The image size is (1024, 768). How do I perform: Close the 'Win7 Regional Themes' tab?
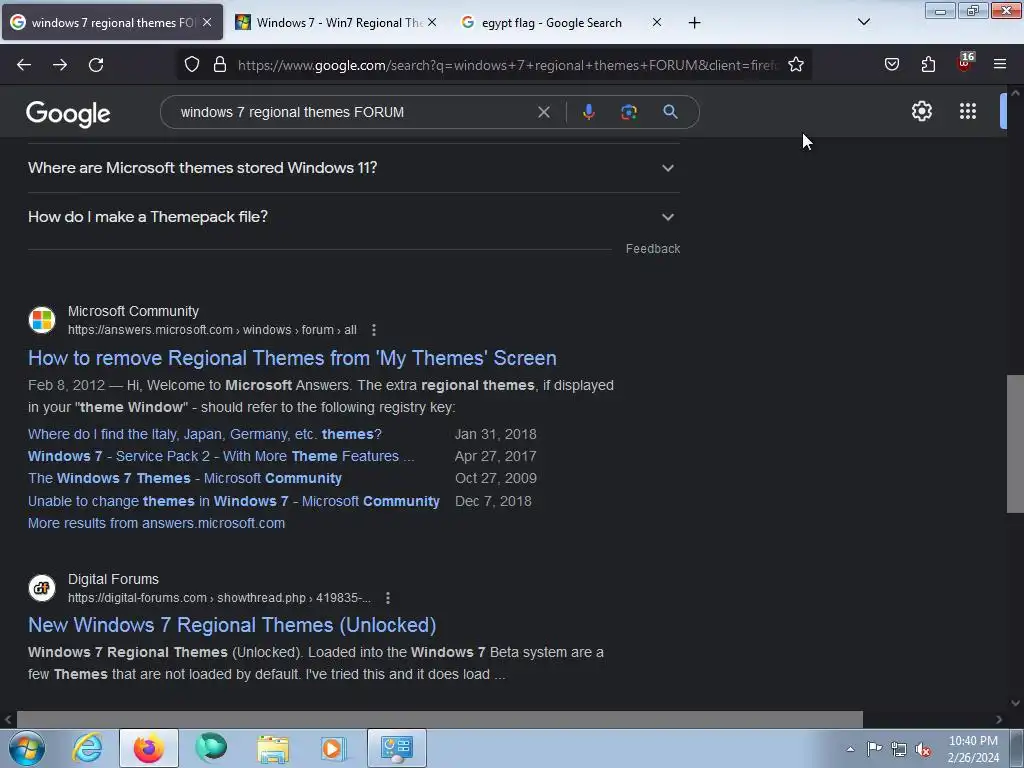point(432,22)
